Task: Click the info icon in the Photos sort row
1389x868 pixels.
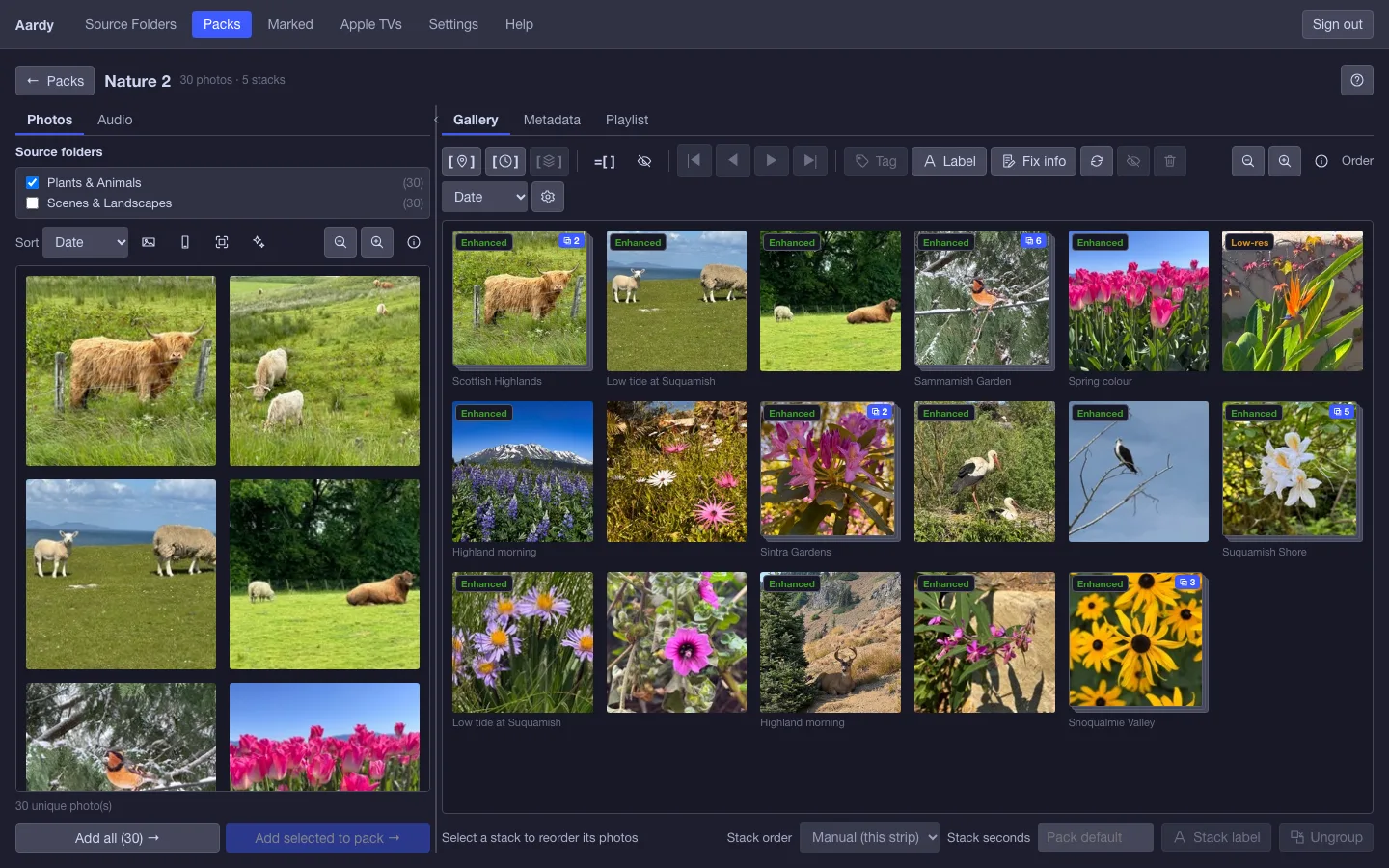Action: pyautogui.click(x=414, y=242)
